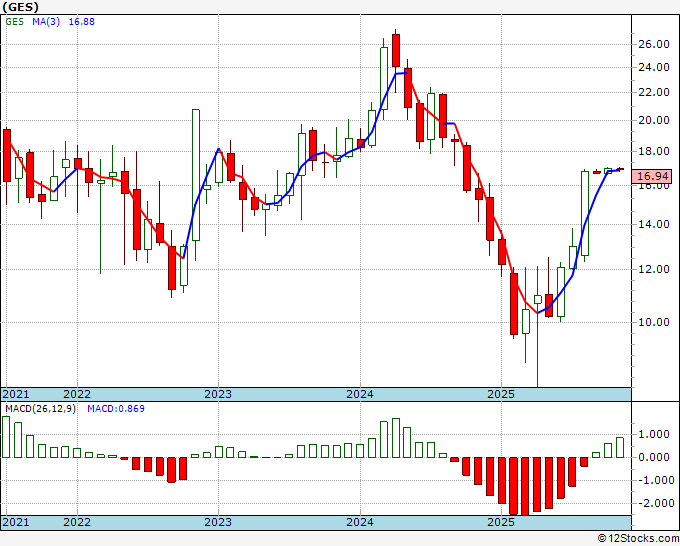
Task: Click the MACD:0.869 value label
Action: click(x=116, y=409)
